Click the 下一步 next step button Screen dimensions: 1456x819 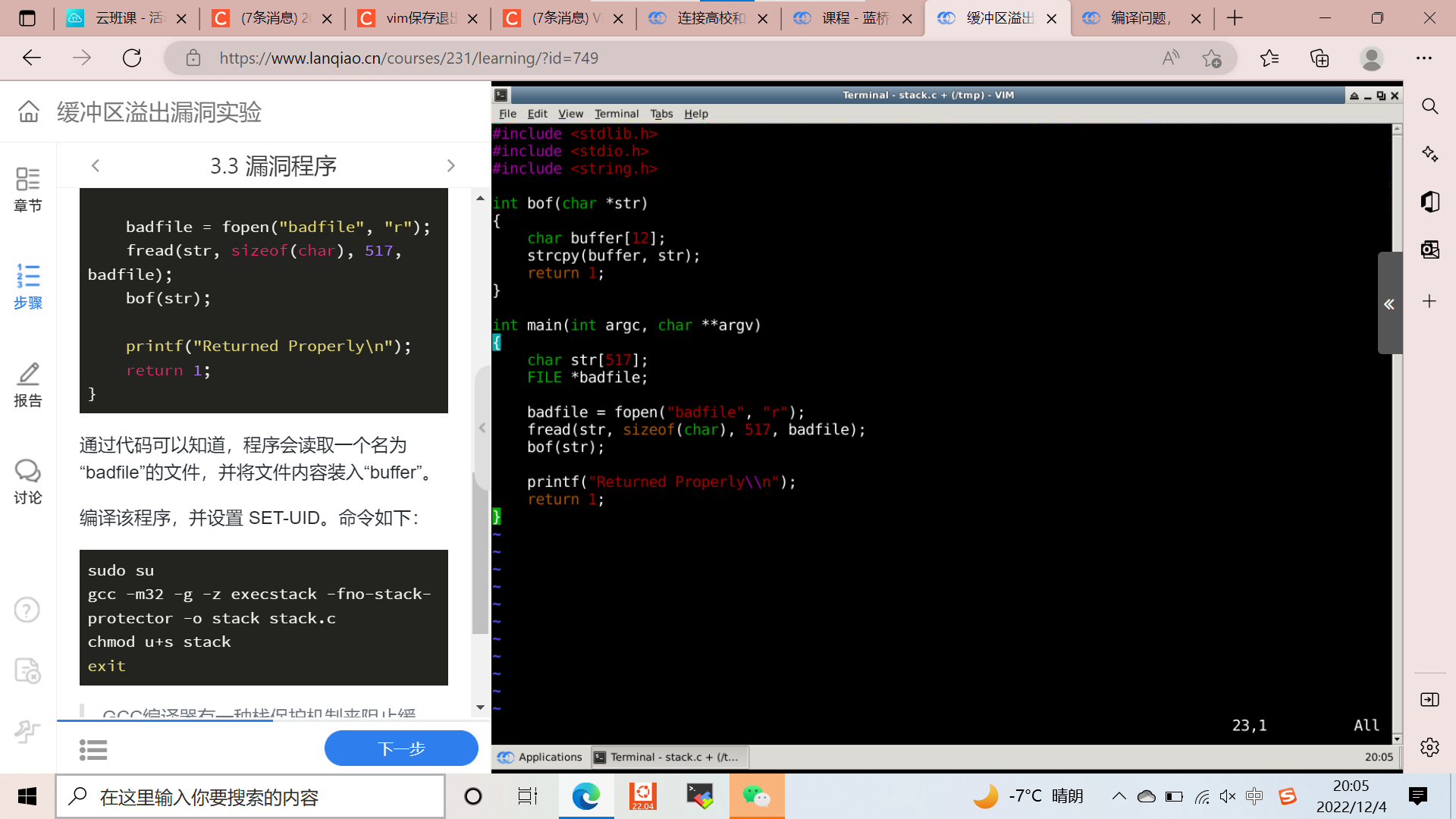click(401, 748)
